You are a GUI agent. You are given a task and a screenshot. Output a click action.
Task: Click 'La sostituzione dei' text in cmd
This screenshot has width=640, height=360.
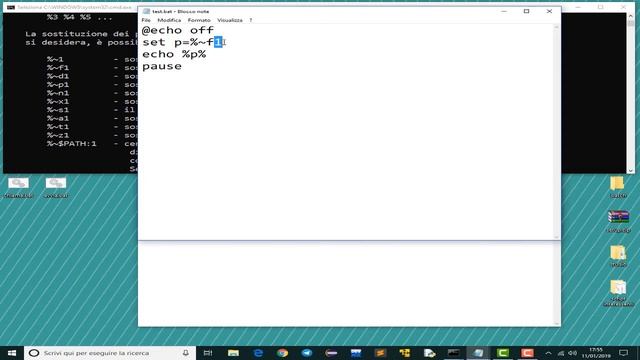pos(78,34)
